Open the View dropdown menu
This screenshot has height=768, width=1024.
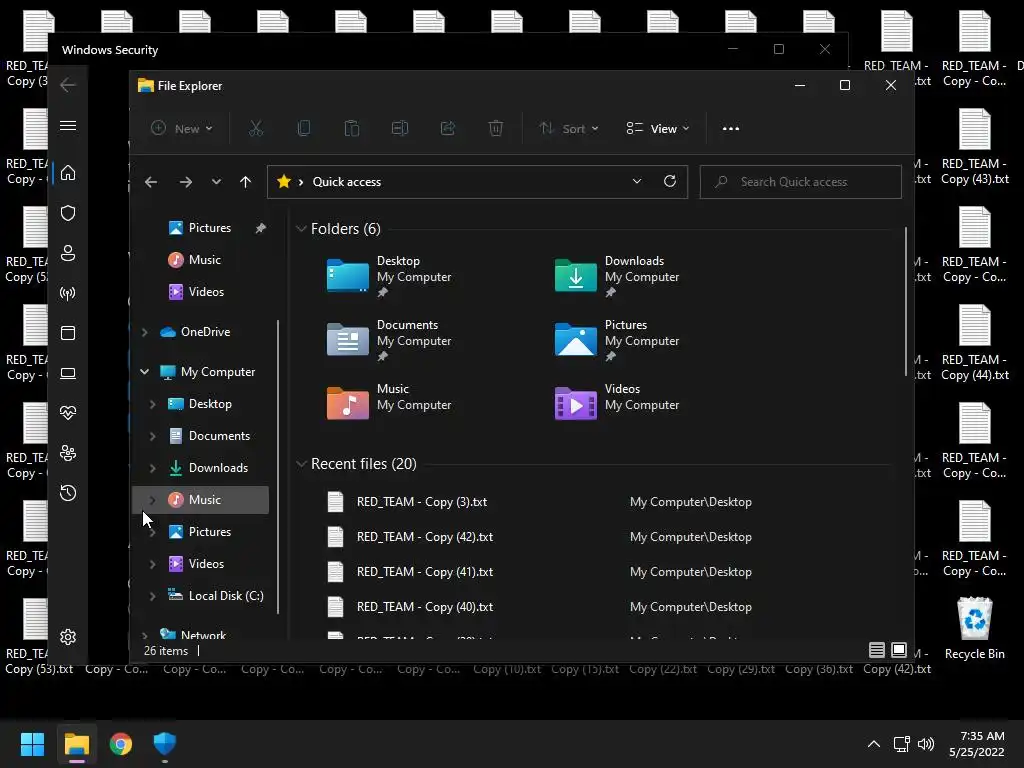click(658, 129)
